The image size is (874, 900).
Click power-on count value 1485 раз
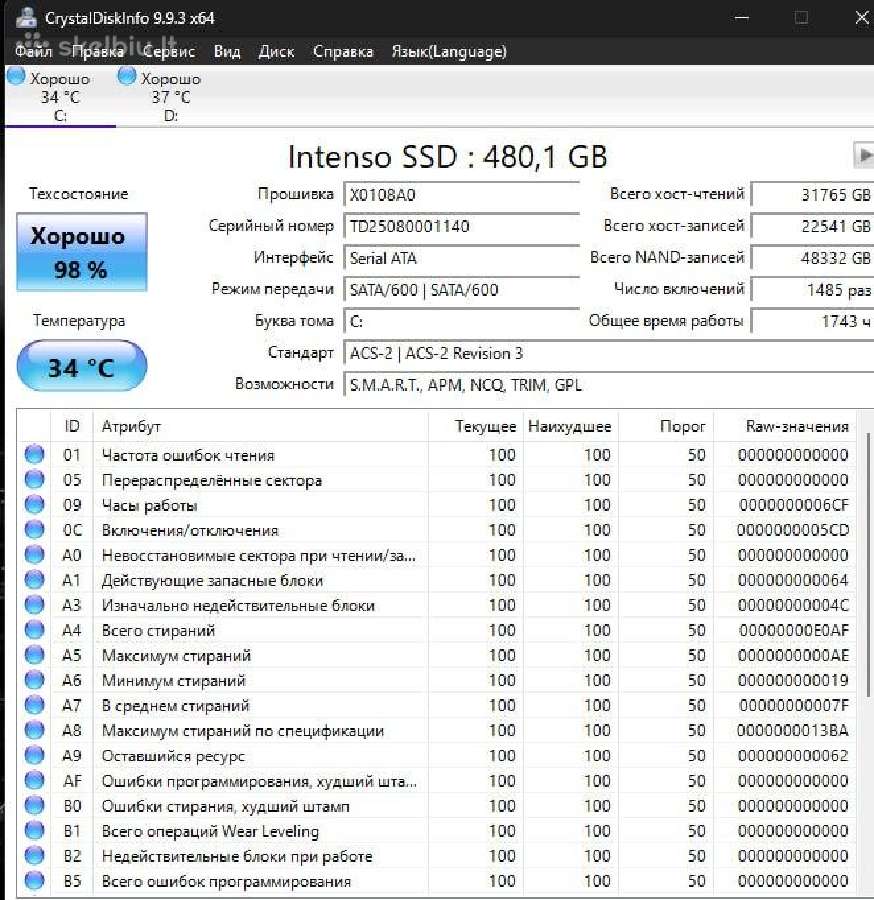[x=813, y=289]
